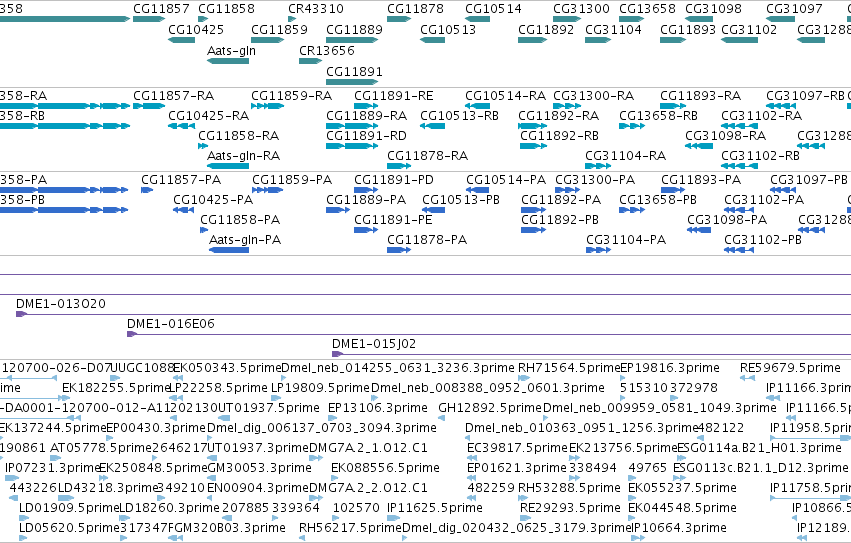The height and width of the screenshot is (543, 851).
Task: Select the RE29293.5prime EST label
Action: tap(570, 508)
